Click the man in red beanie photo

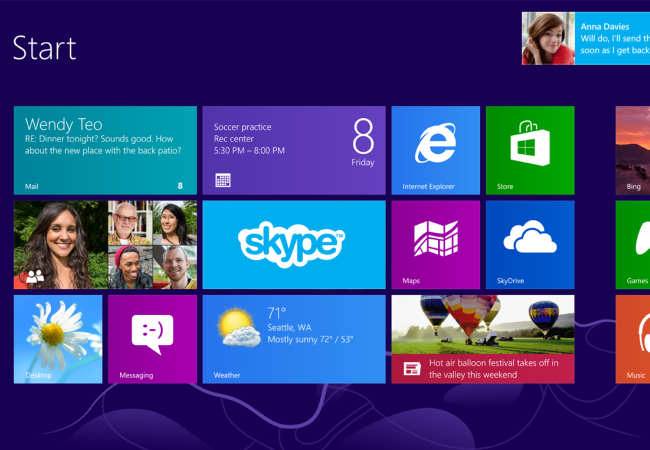point(131,267)
